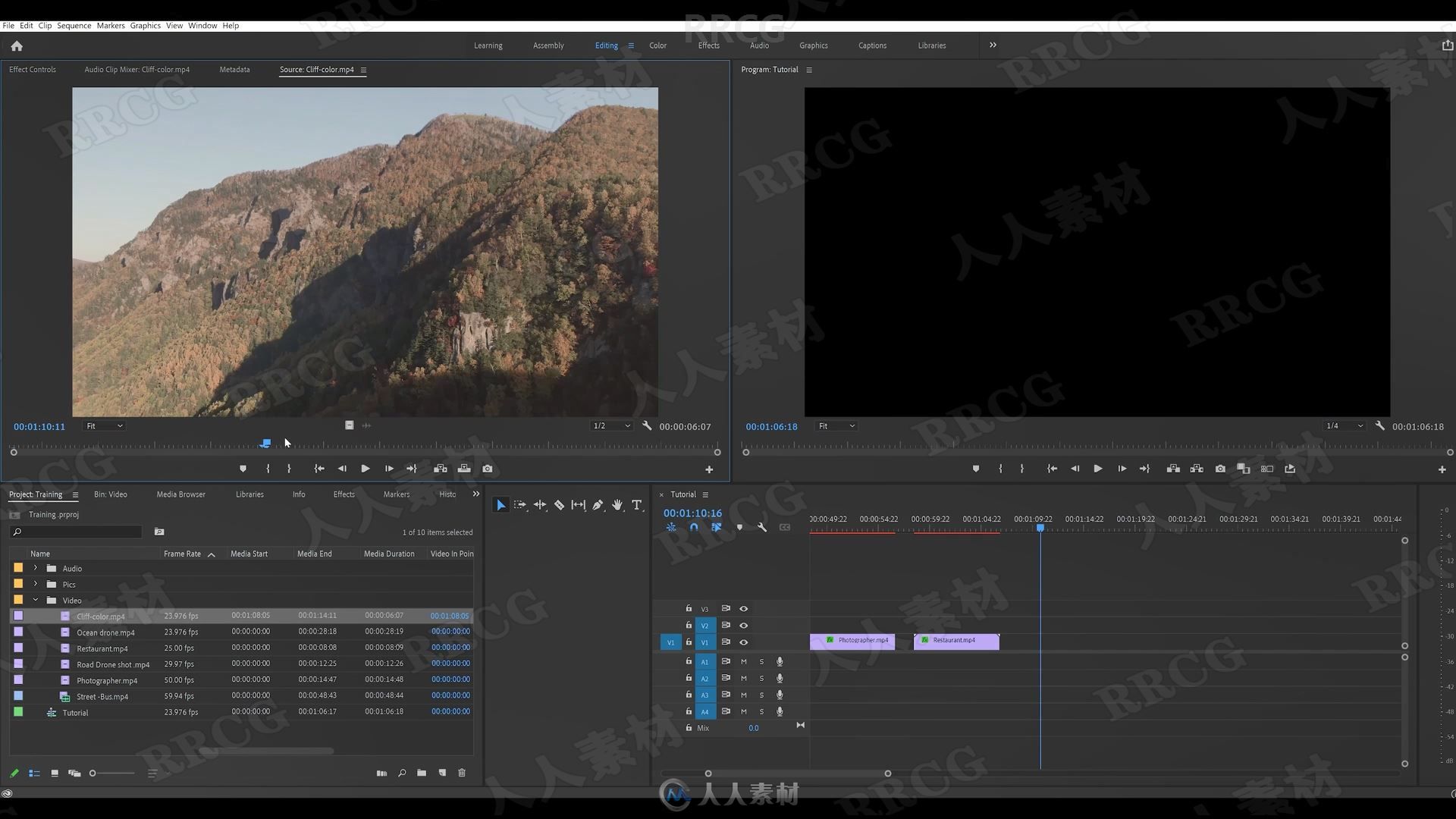Expand the Audio bin

[x=36, y=568]
